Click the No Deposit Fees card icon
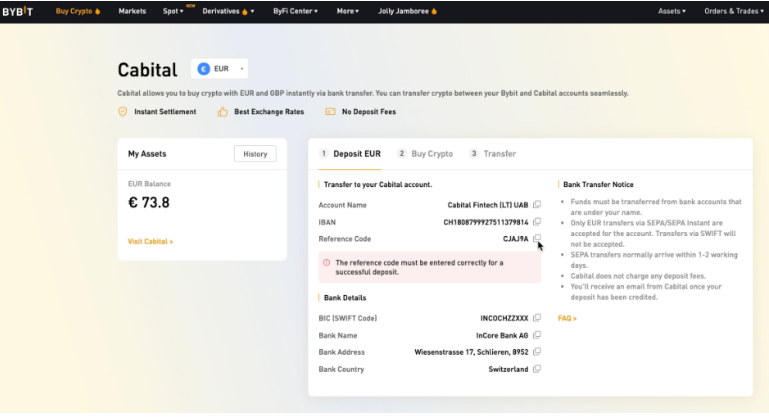769x419 pixels. 330,112
